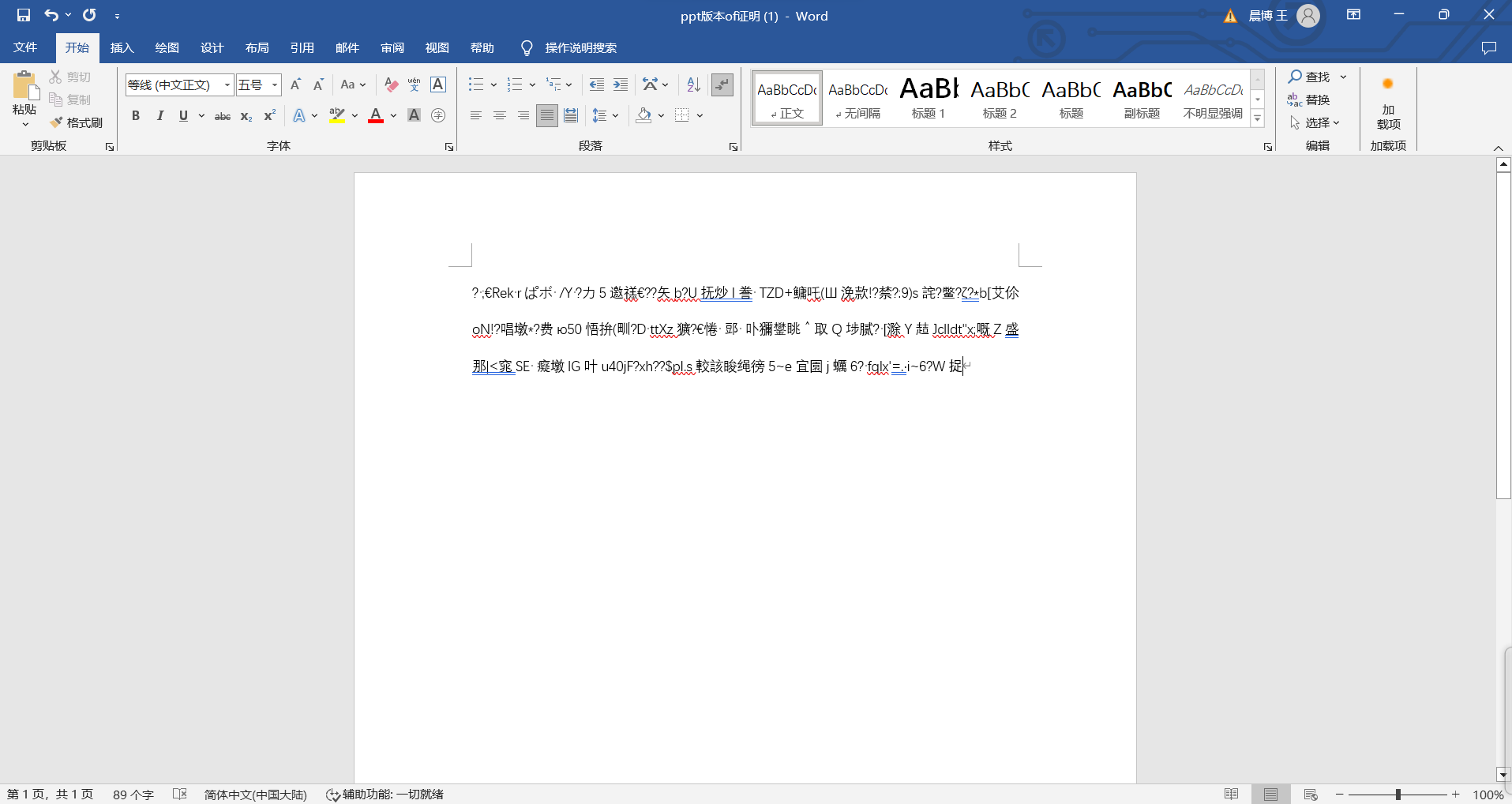Expand the borders dropdown arrow

click(x=700, y=115)
